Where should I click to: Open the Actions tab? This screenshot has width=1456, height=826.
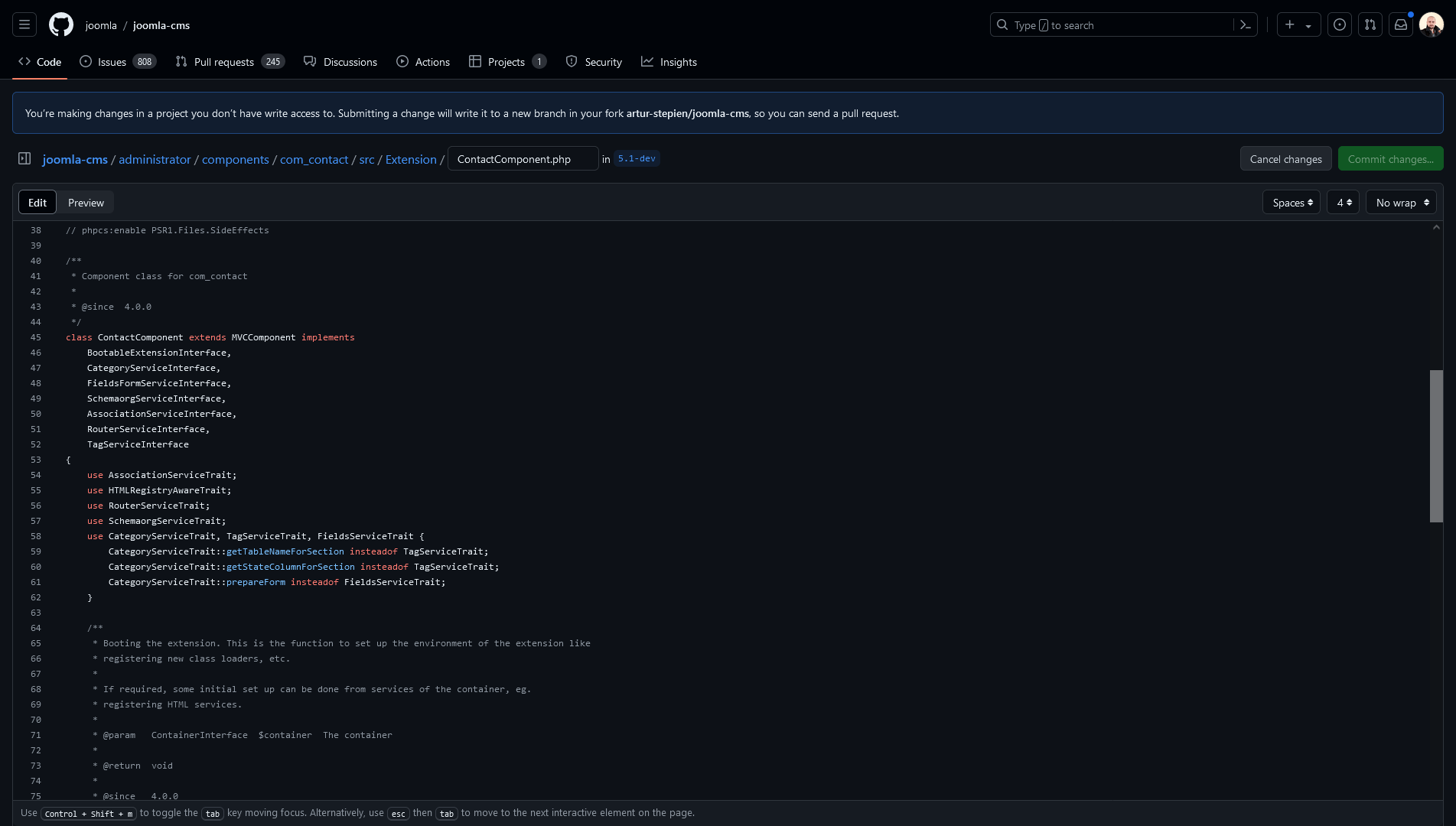tap(423, 62)
